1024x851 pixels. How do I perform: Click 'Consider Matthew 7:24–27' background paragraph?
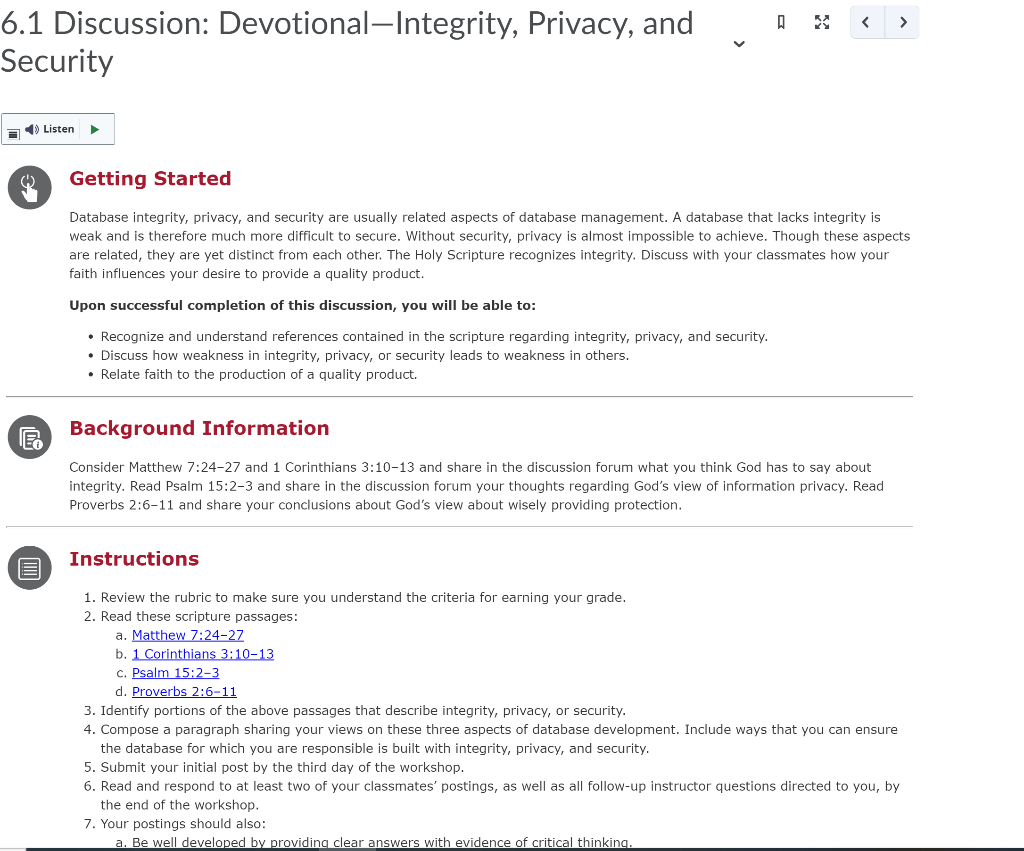point(477,486)
